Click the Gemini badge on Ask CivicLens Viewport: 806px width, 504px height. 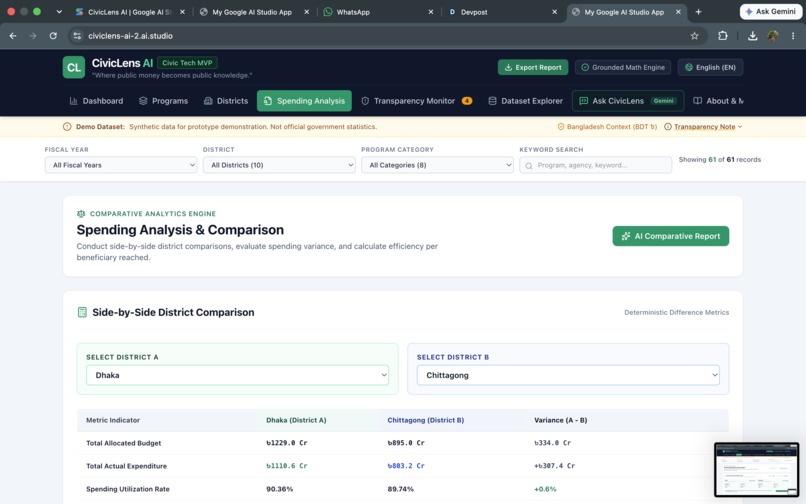[x=664, y=101]
